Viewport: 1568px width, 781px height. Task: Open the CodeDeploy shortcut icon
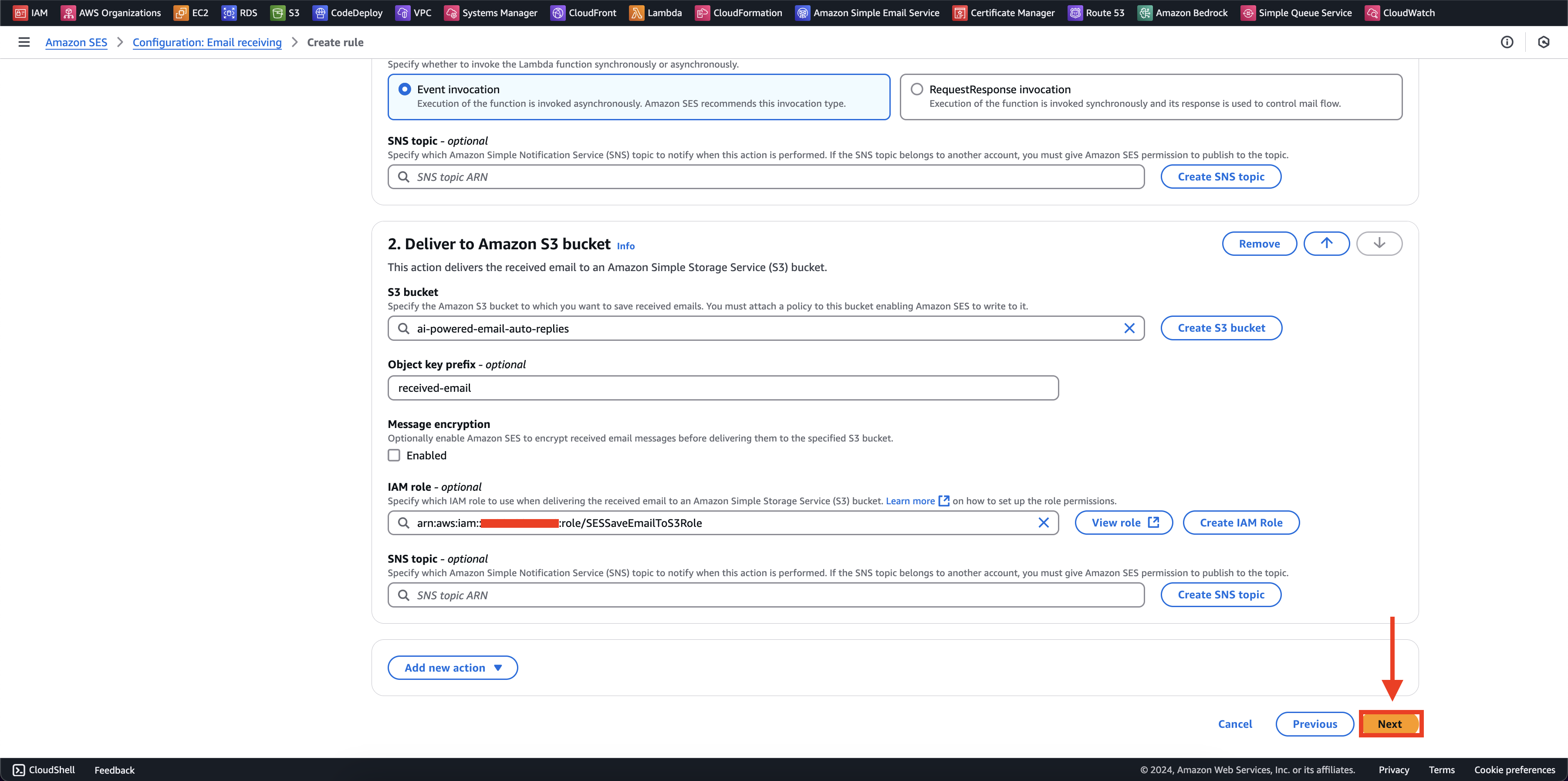pyautogui.click(x=320, y=13)
